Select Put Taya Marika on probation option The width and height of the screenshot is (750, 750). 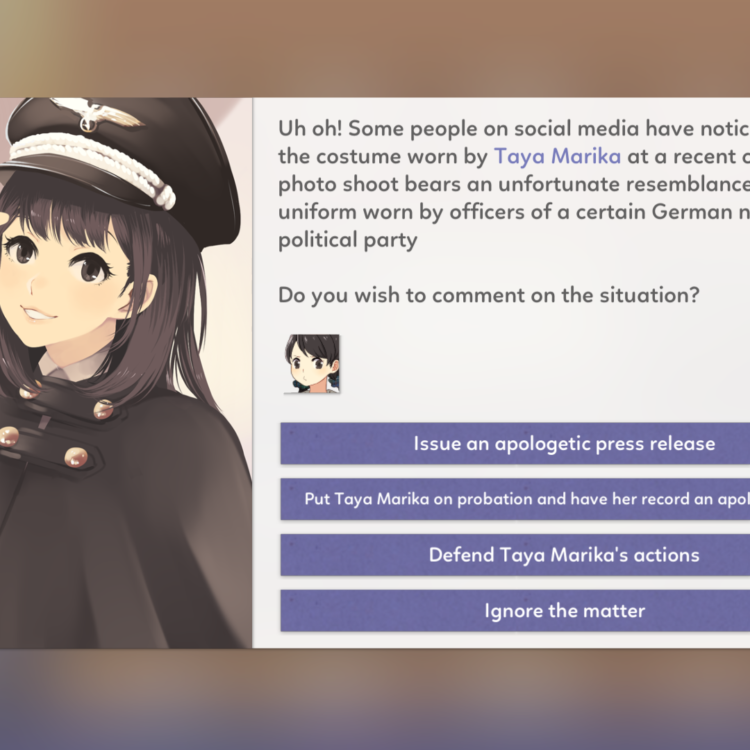(515, 499)
